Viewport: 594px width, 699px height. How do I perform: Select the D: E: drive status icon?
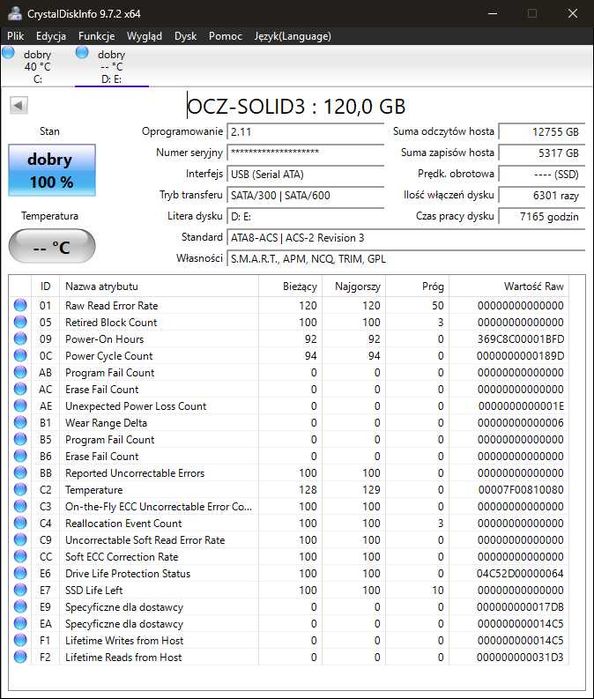pos(82,53)
